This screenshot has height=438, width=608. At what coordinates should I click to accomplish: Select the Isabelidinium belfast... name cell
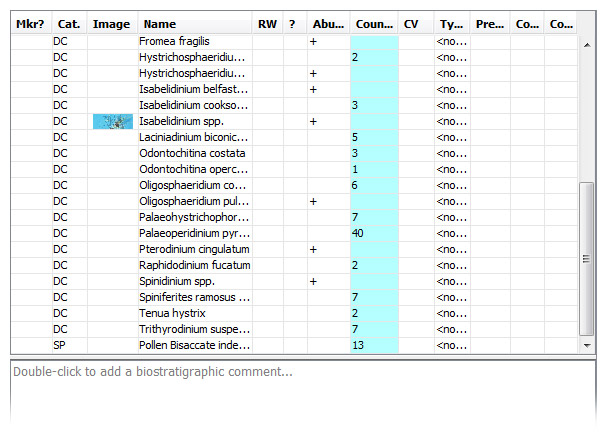click(195, 90)
